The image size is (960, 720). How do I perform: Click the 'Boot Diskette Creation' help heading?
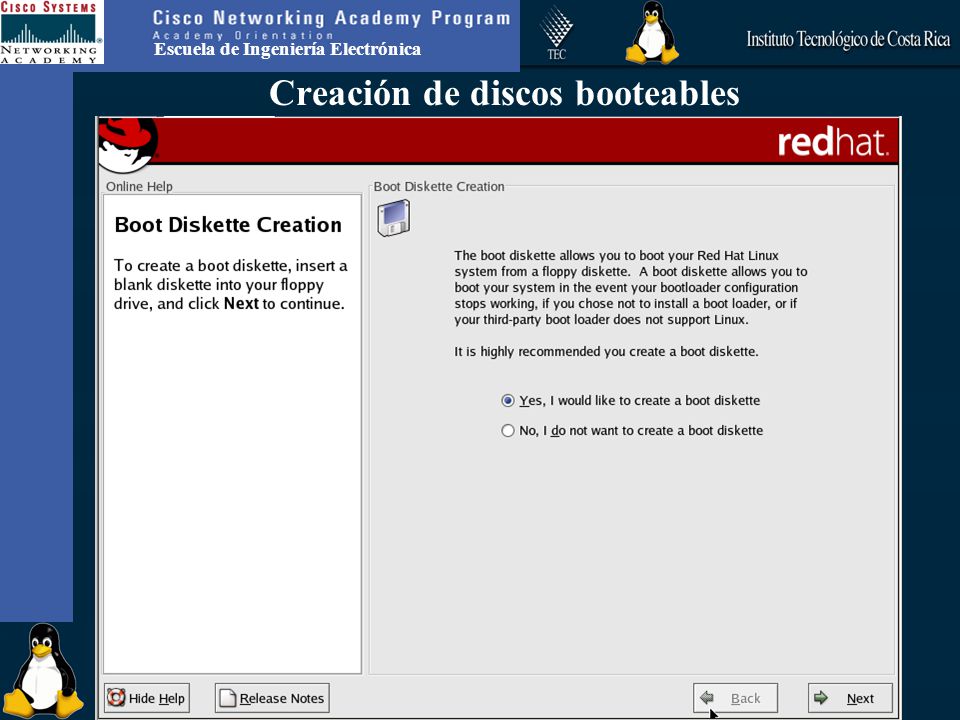click(228, 225)
